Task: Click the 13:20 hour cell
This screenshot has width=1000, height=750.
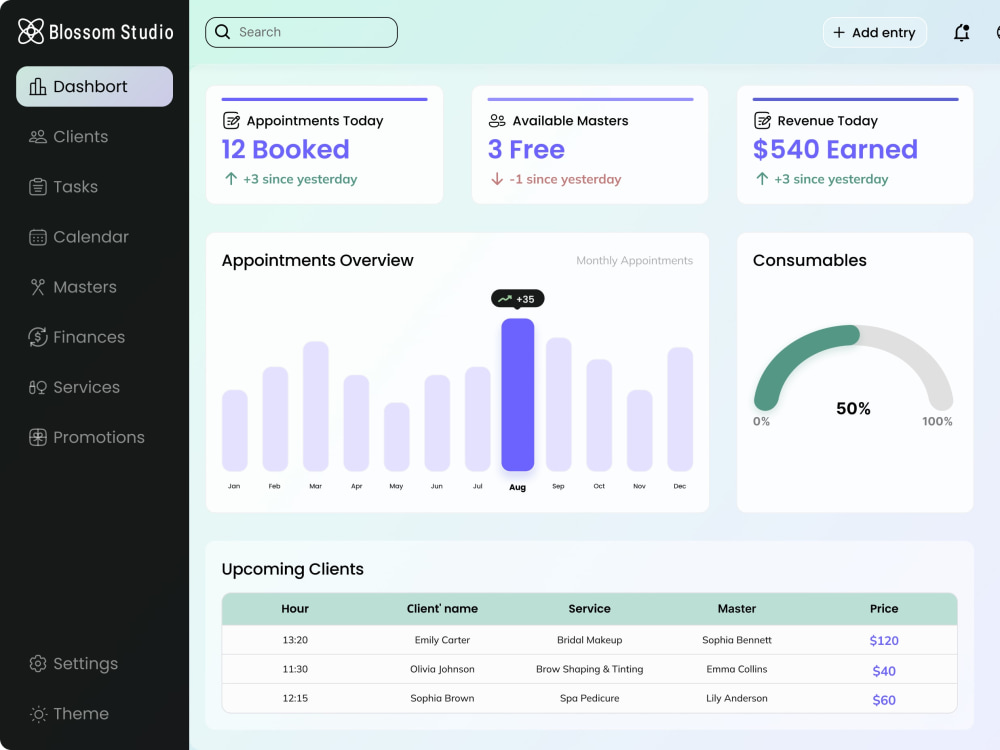Action: [295, 640]
